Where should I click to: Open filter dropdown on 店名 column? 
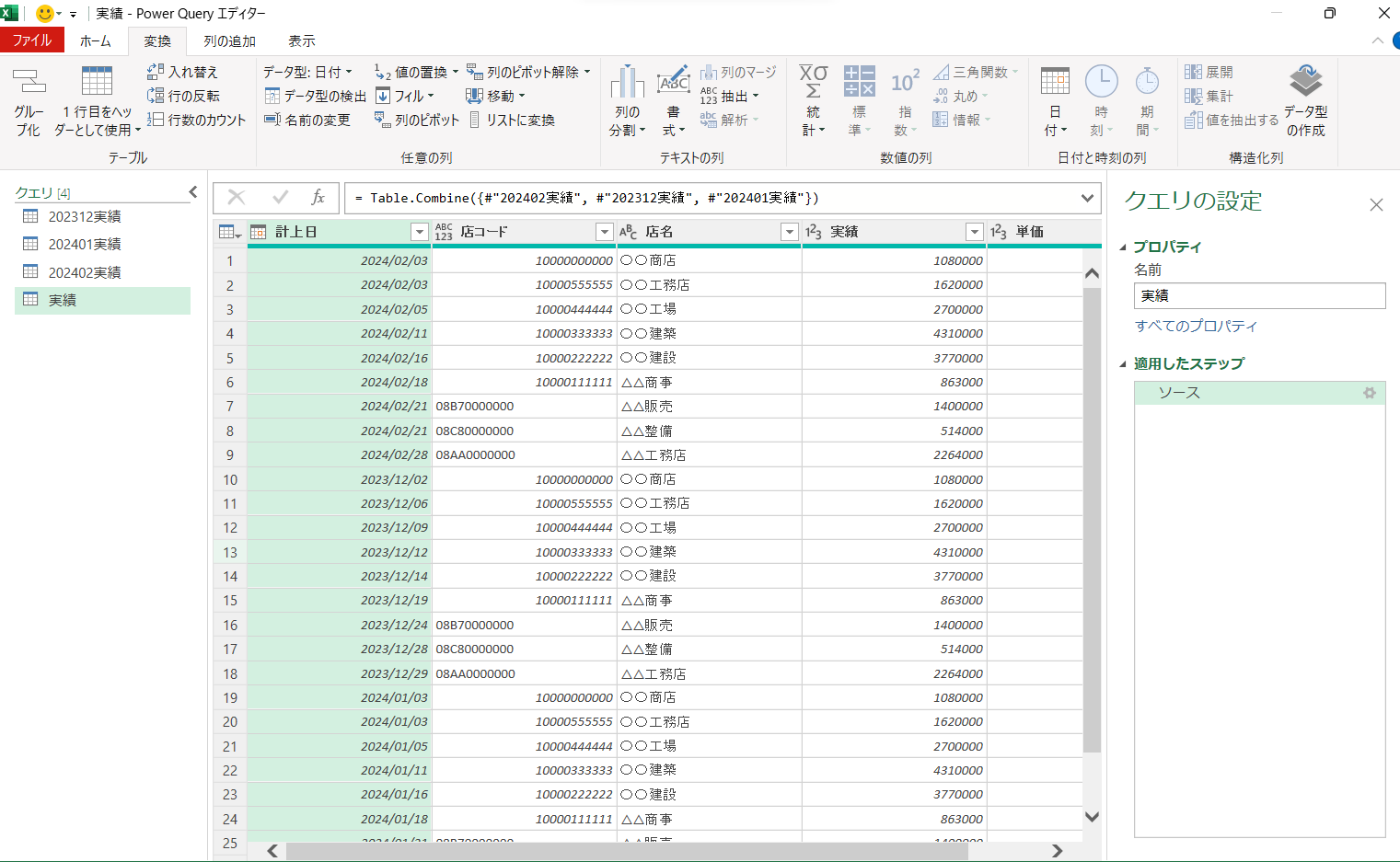pos(790,232)
